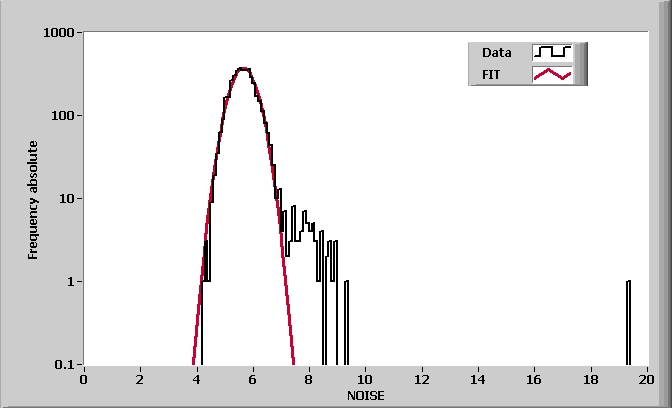Click the isolated data bar near 9.3
This screenshot has height=408, width=672.
[x=346, y=320]
